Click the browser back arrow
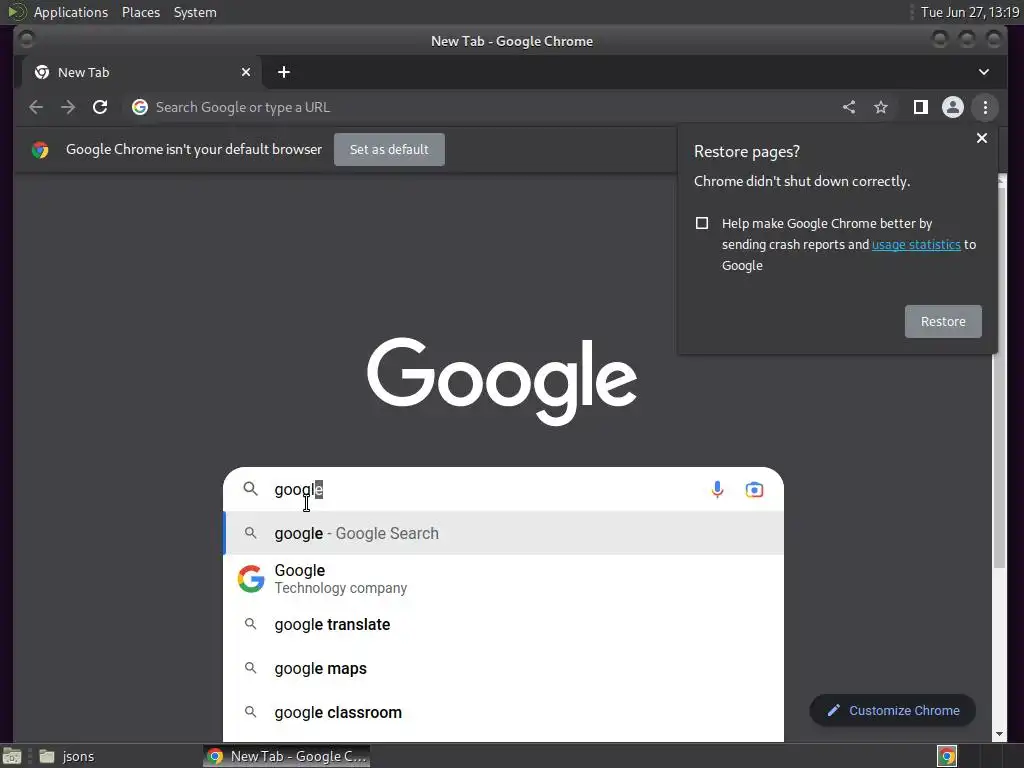Viewport: 1024px width, 768px height. (36, 107)
